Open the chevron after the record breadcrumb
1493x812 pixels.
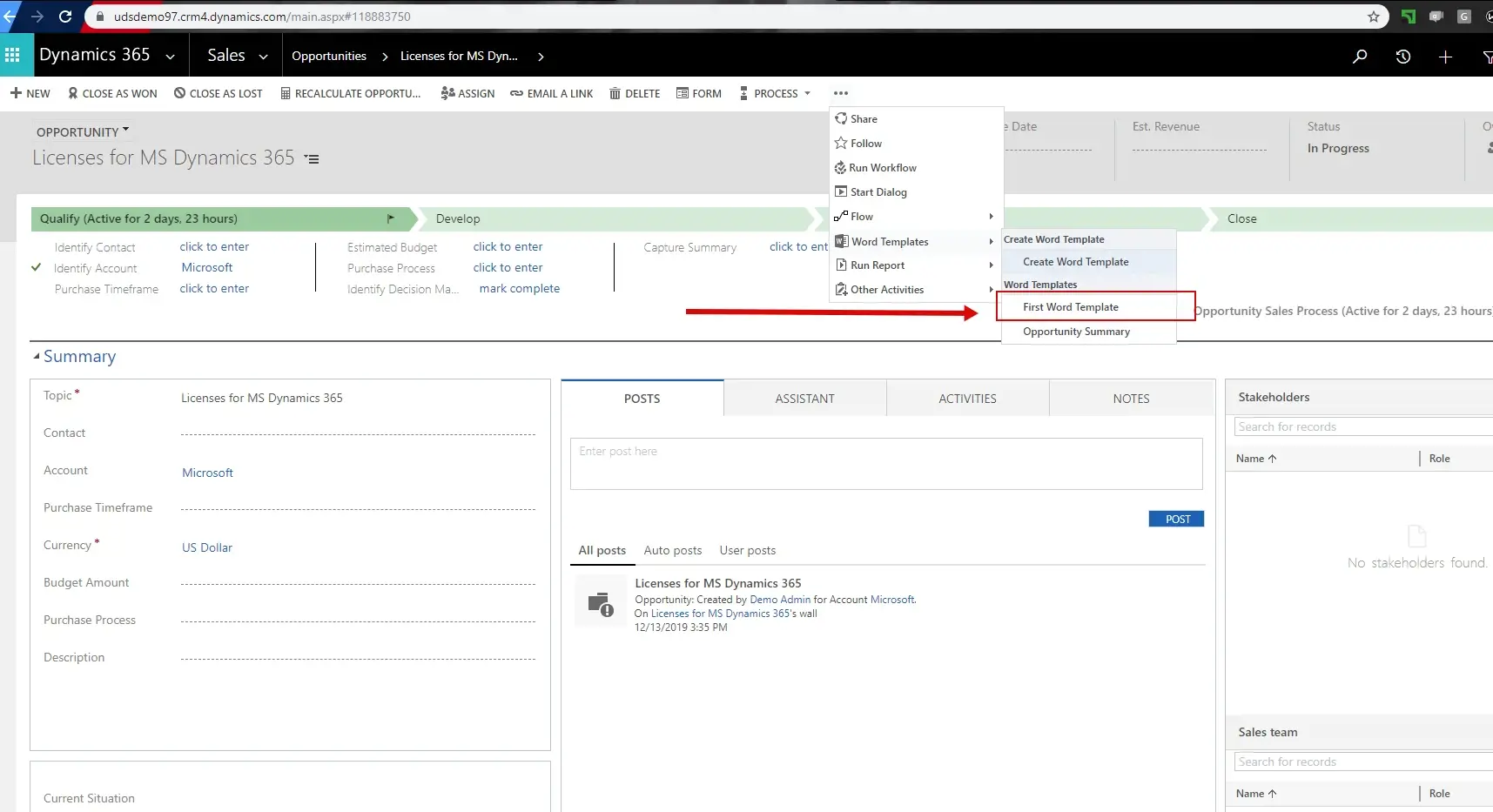541,57
